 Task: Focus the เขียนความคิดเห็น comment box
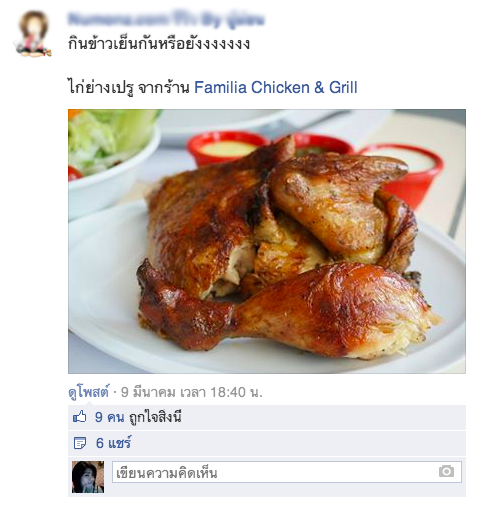point(287,472)
